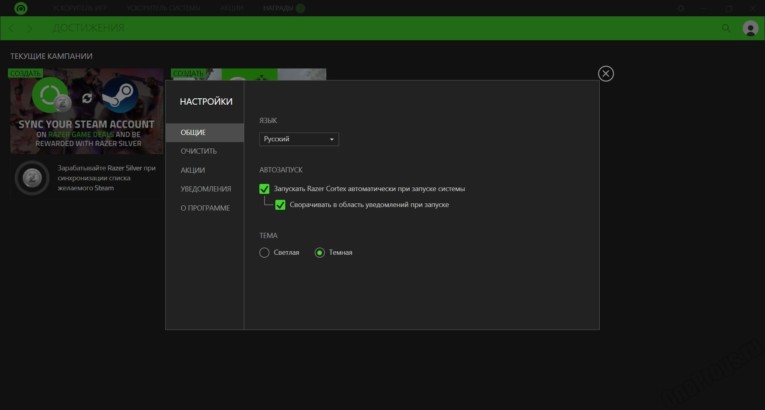Click the АВТОЗАПУСК section label
This screenshot has width=765, height=410.
tap(281, 170)
